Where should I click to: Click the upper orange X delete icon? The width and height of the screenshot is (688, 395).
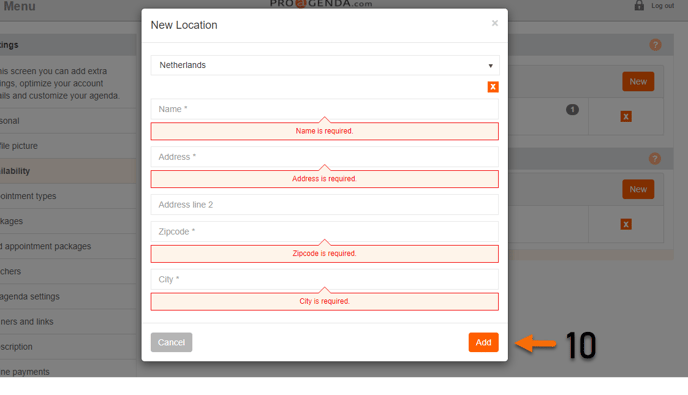point(626,116)
